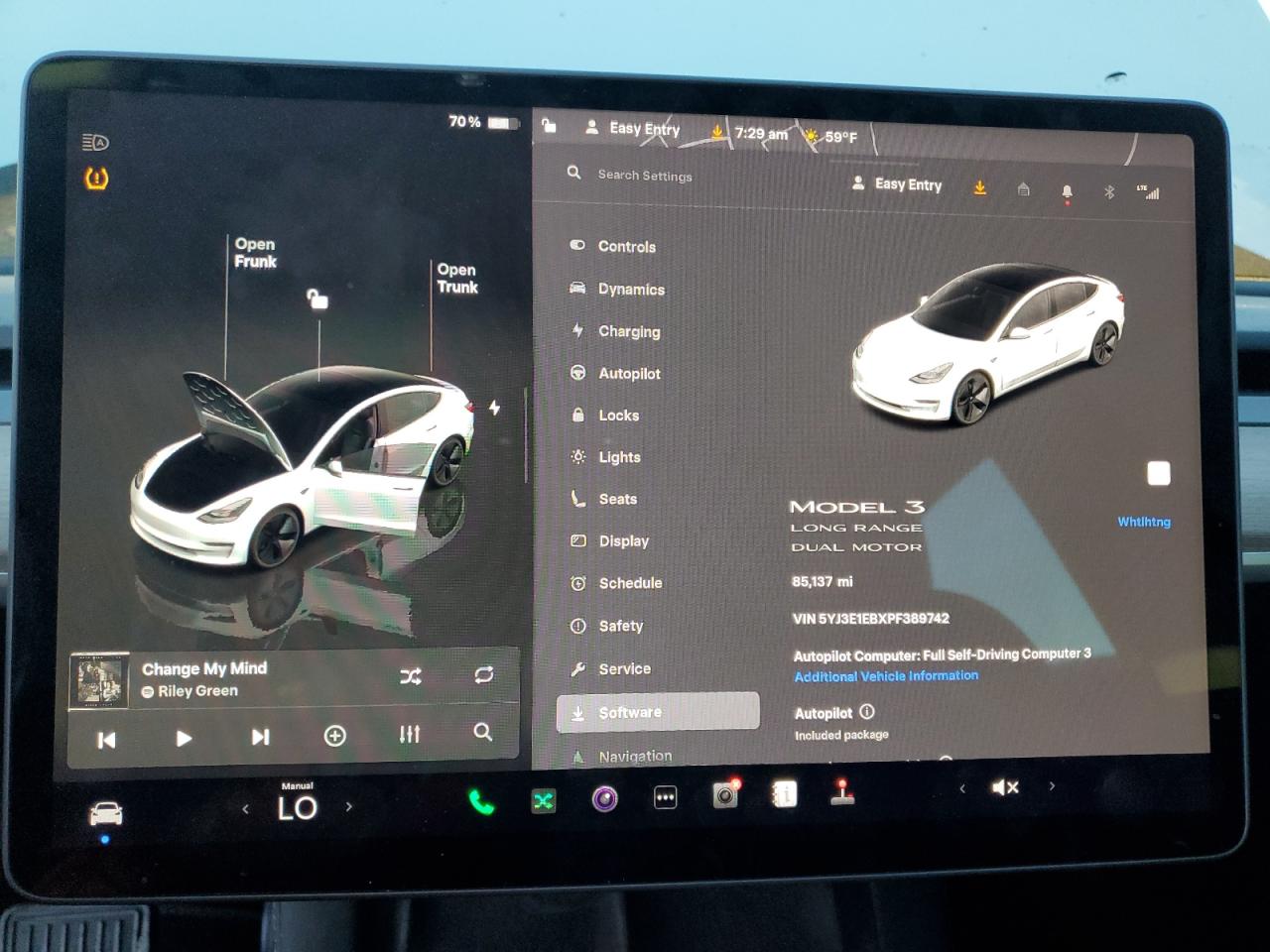
Task: Click the right chevron near the volume control
Action: pos(1052,785)
